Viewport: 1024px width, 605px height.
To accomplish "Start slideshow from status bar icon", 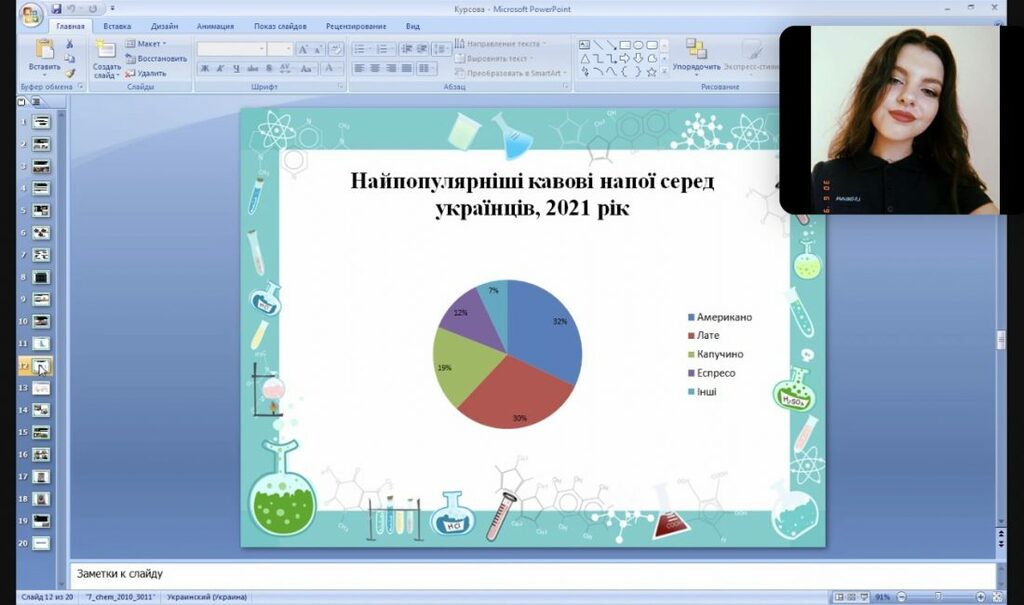I will (865, 597).
